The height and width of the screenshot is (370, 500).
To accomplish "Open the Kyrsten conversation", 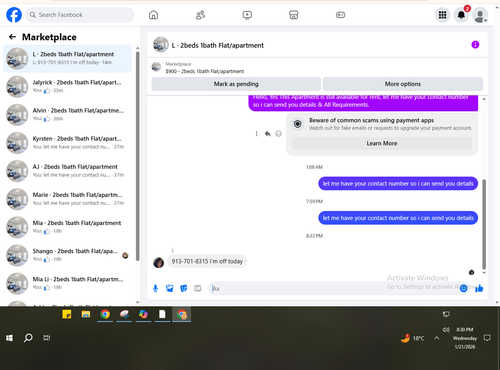I will (x=67, y=143).
